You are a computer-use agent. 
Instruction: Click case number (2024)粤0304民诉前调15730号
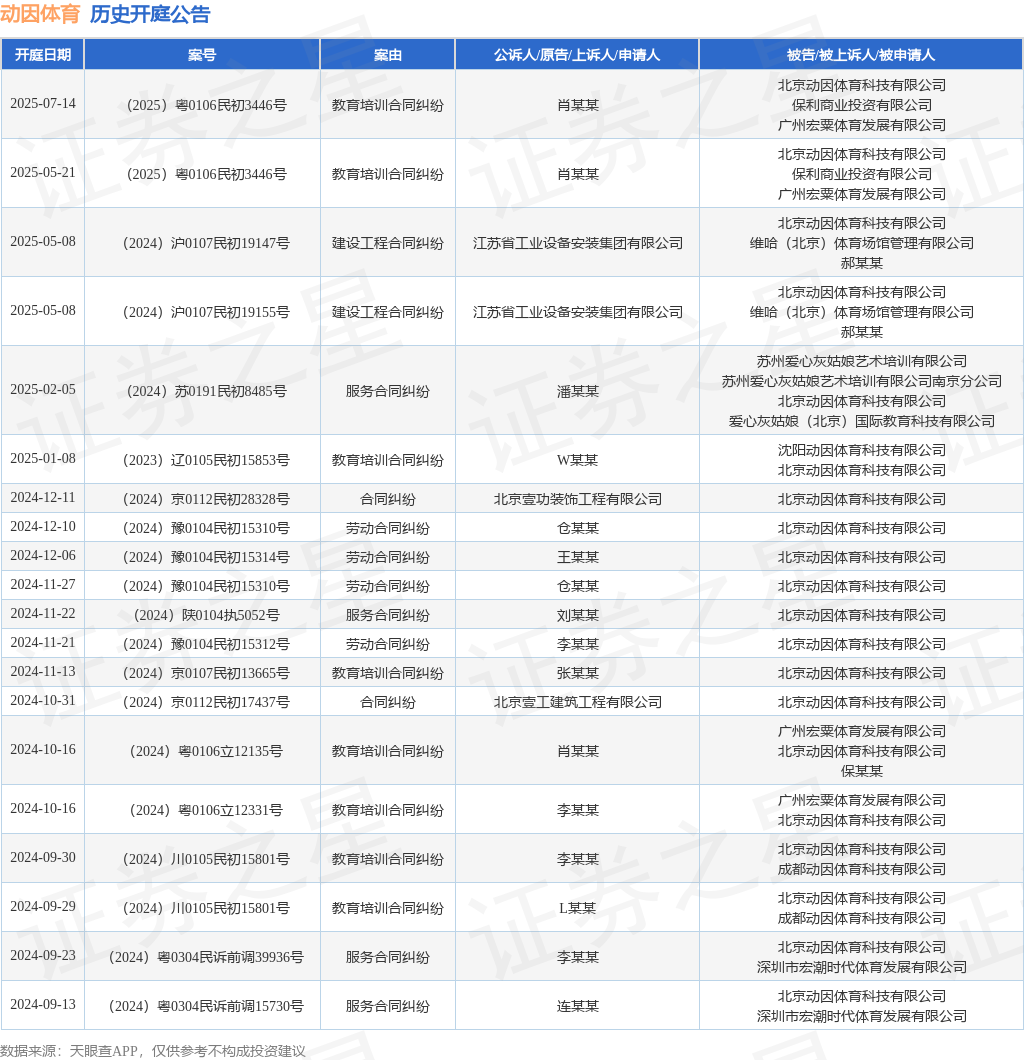pyautogui.click(x=205, y=1006)
